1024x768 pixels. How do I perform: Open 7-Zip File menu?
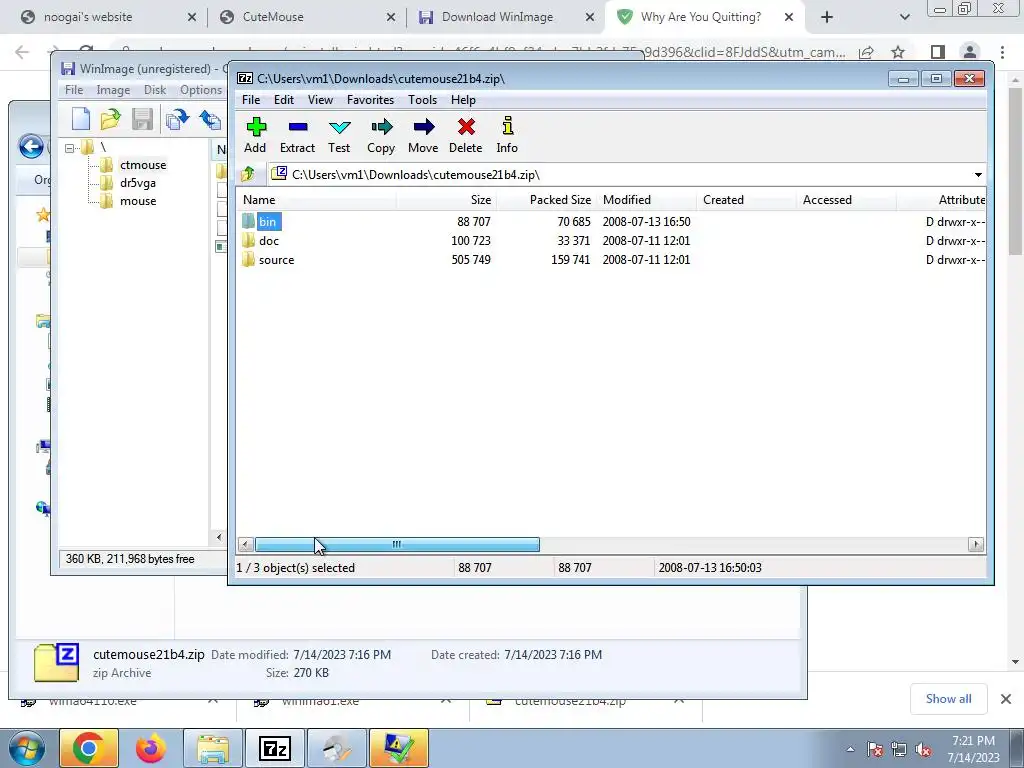pyautogui.click(x=251, y=100)
